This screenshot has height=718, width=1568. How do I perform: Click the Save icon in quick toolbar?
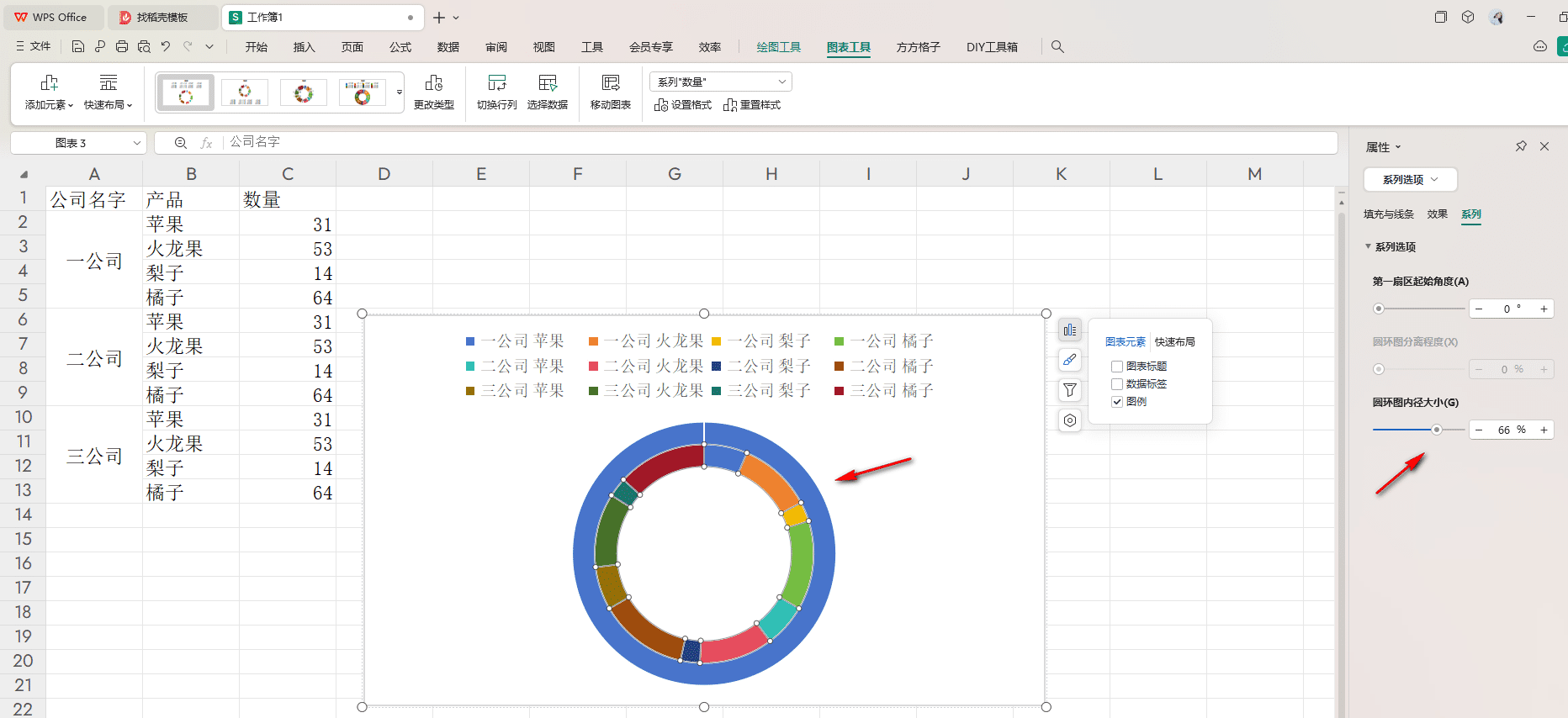pos(78,47)
